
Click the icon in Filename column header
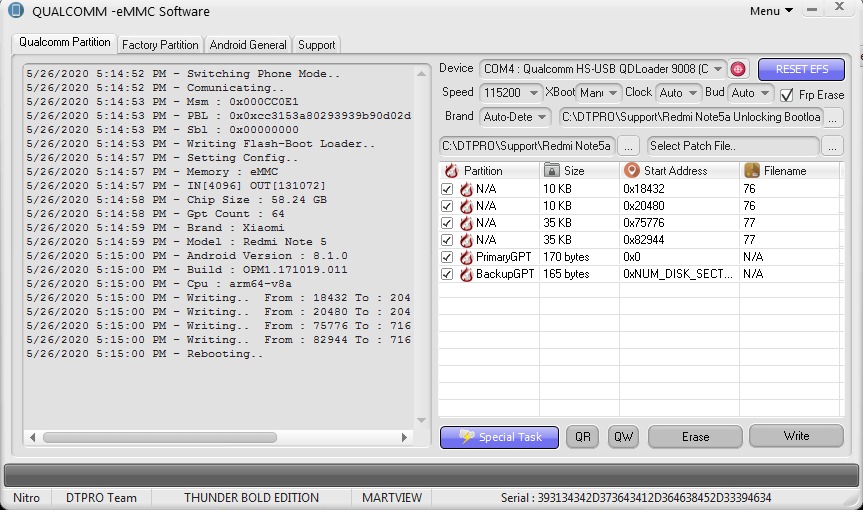tap(752, 170)
